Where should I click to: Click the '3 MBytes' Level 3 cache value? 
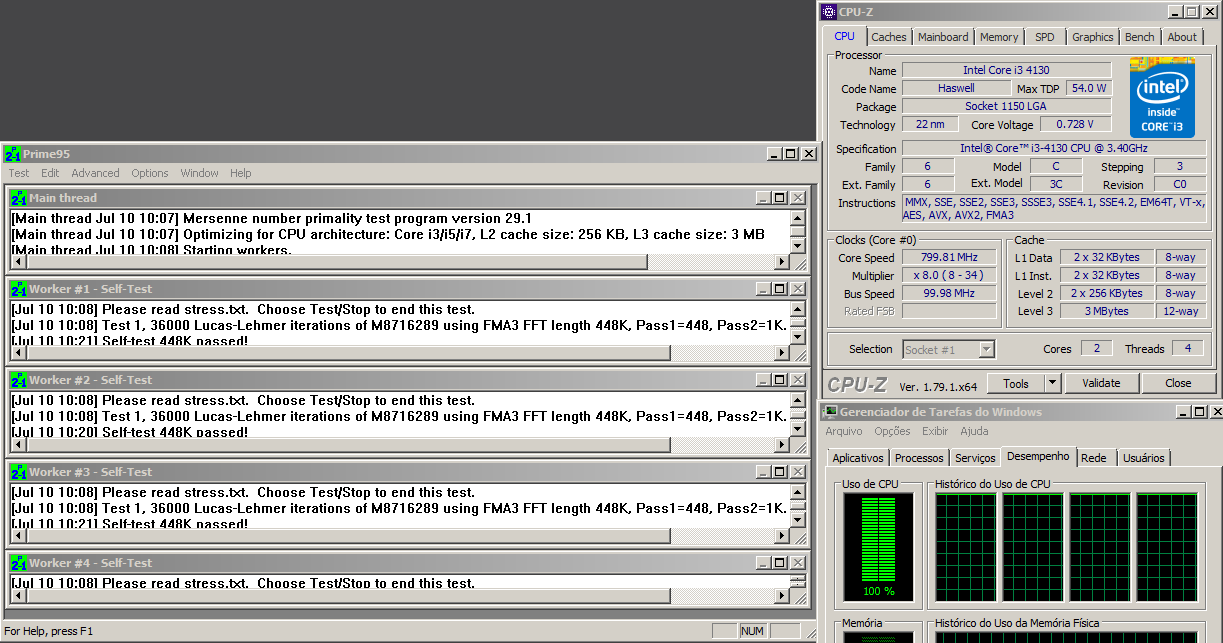pos(1106,311)
